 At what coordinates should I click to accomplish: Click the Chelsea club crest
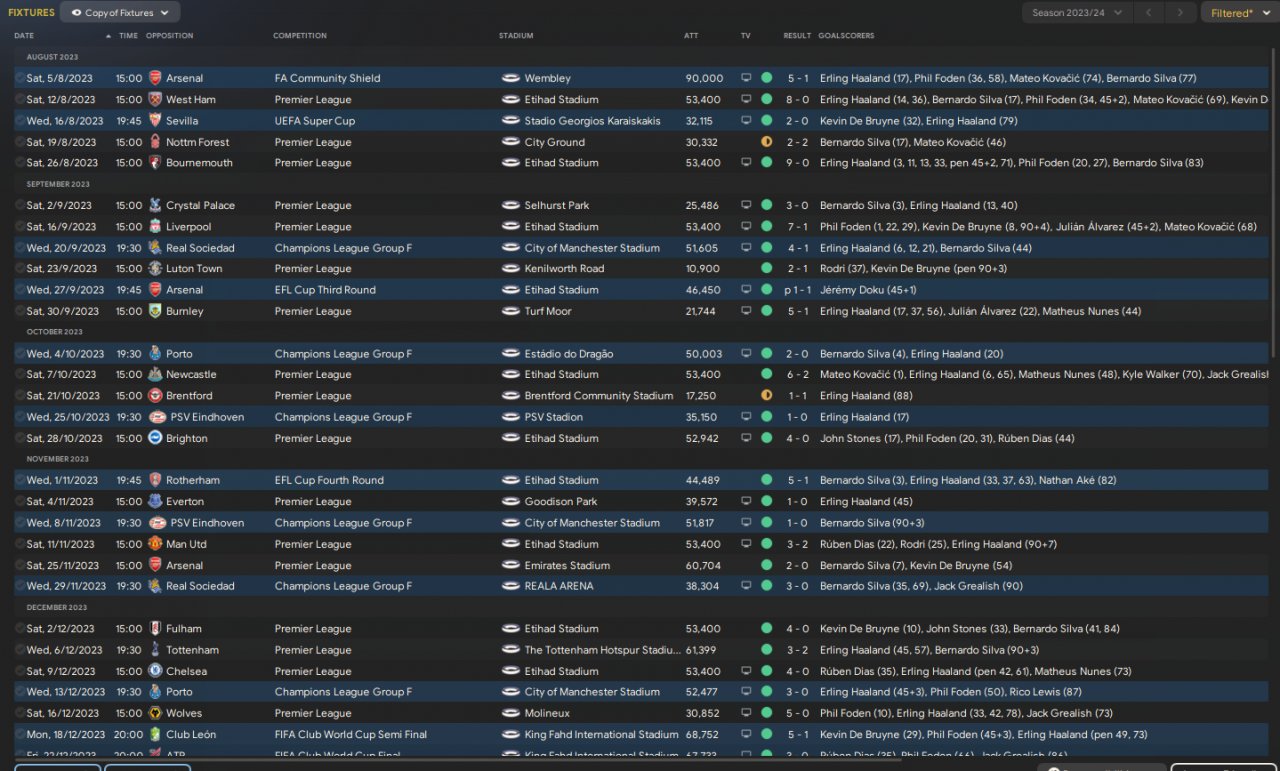point(155,671)
